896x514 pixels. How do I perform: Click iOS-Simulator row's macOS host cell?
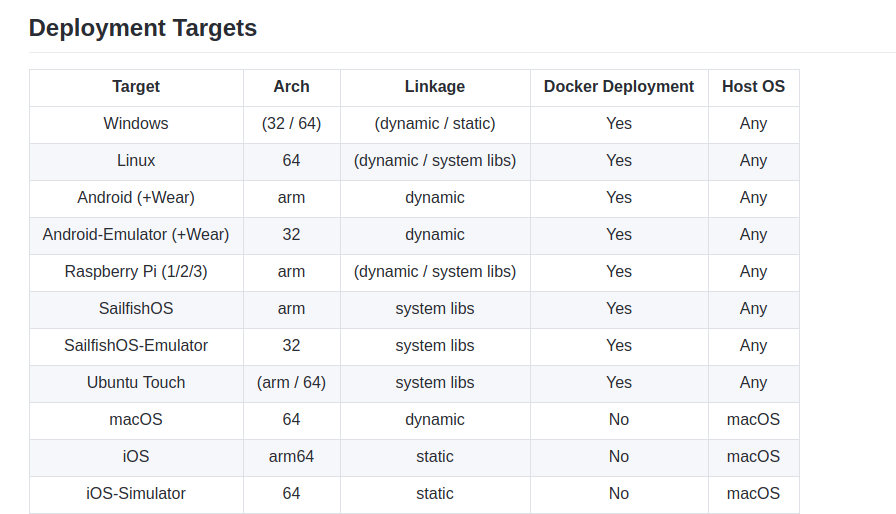(753, 494)
